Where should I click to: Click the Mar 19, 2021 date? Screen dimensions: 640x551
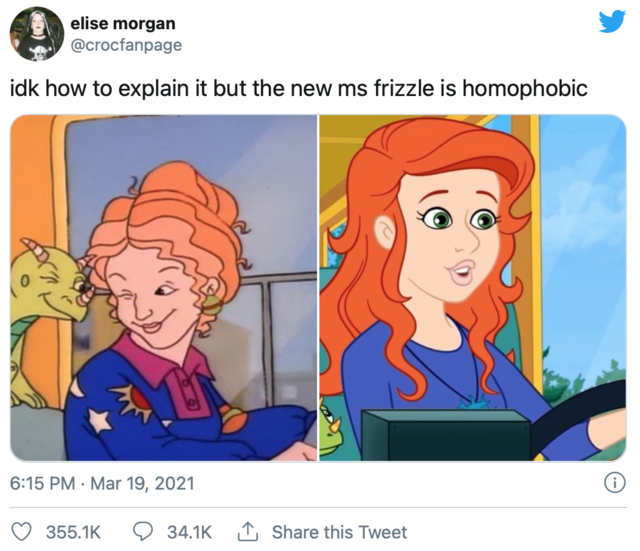pos(142,484)
